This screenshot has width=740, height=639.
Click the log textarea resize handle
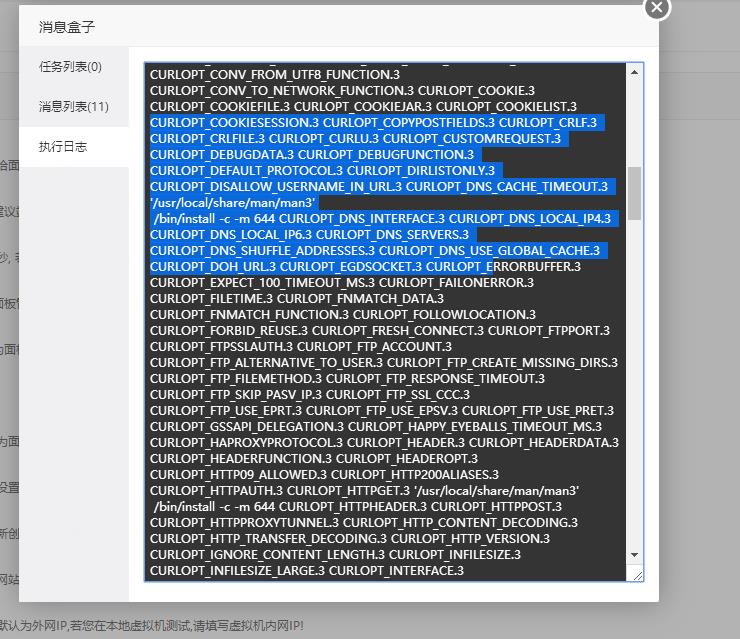[638, 576]
